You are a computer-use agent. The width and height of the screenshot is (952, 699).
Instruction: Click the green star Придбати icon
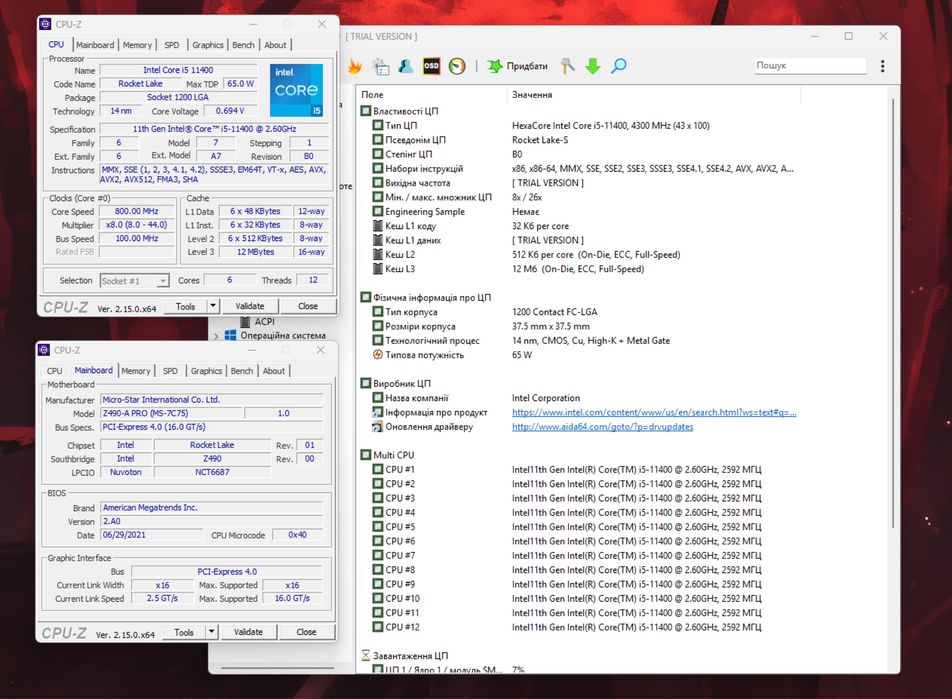coord(495,66)
